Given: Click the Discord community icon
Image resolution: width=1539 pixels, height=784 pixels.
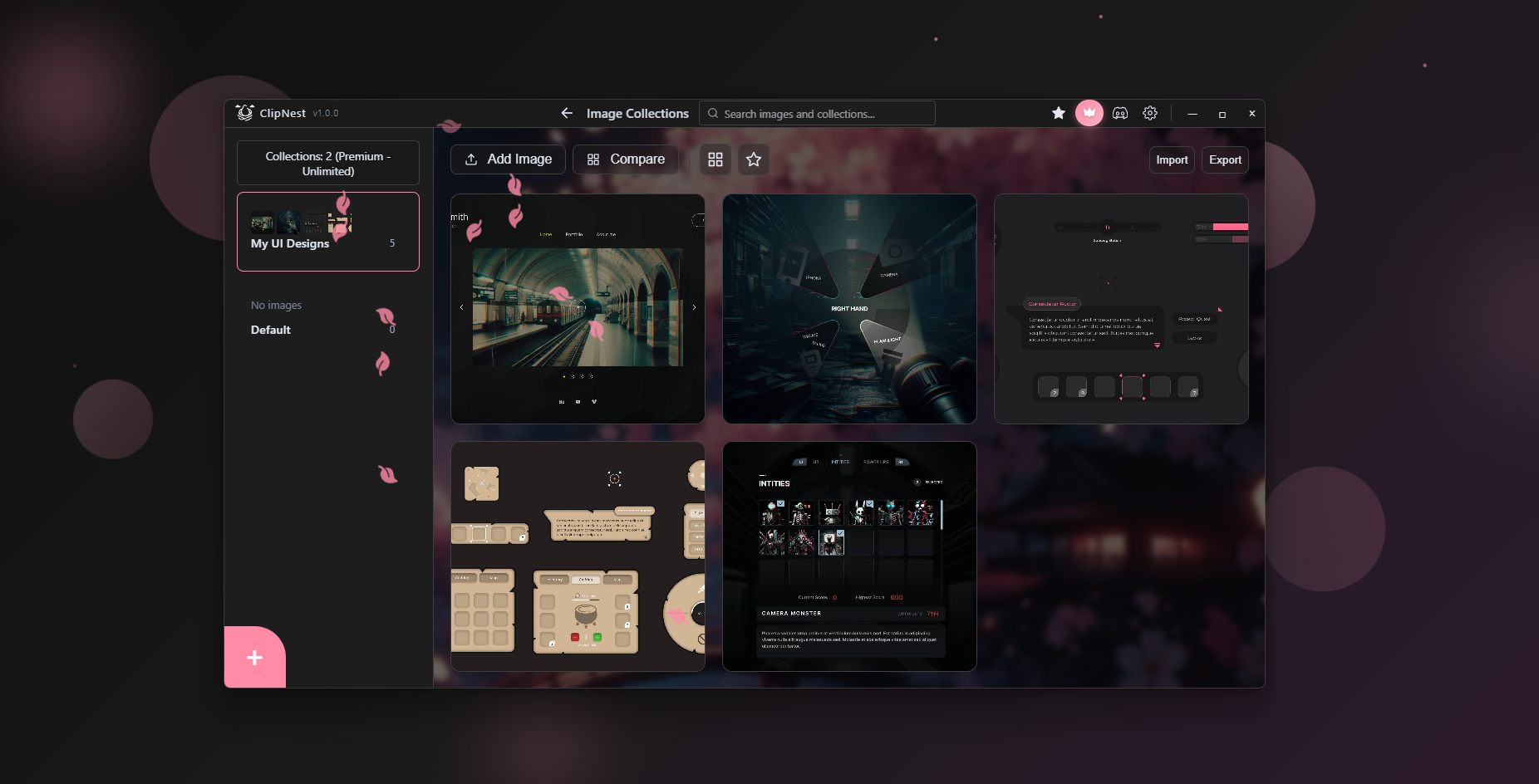Looking at the screenshot, I should [x=1120, y=113].
